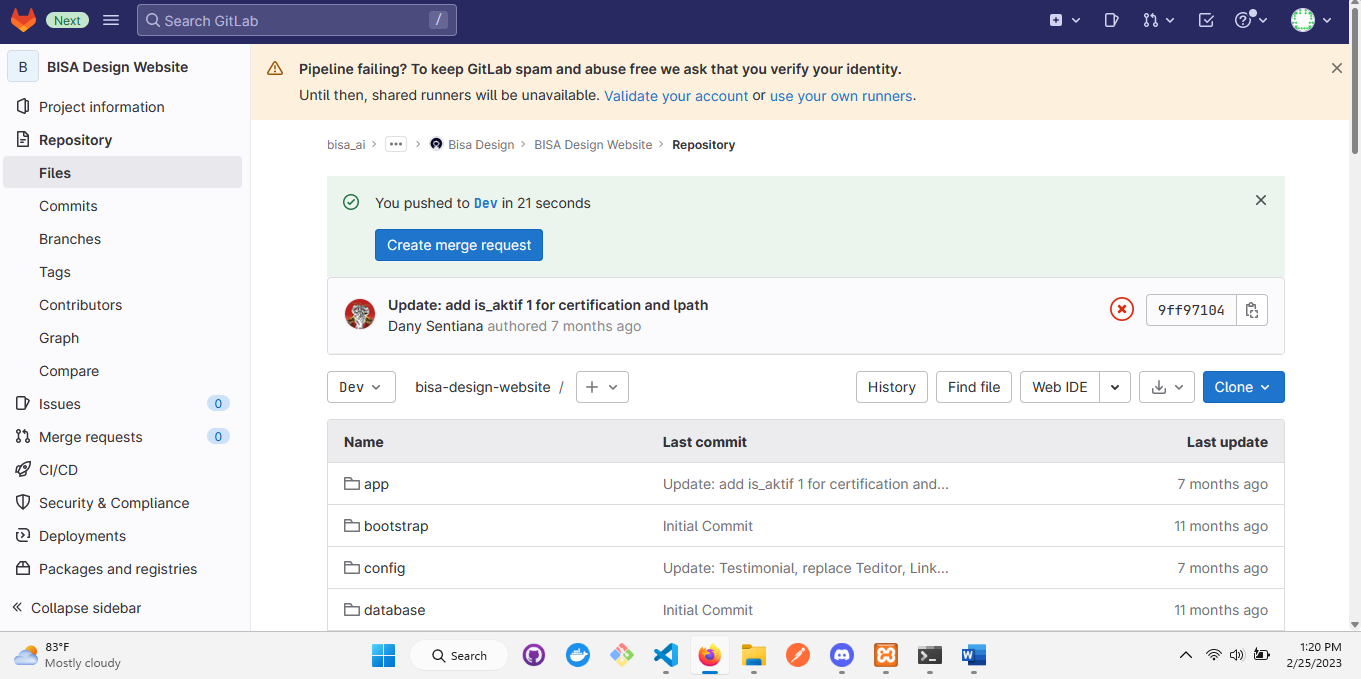Select Files in sidebar
The height and width of the screenshot is (679, 1361).
tap(122, 173)
